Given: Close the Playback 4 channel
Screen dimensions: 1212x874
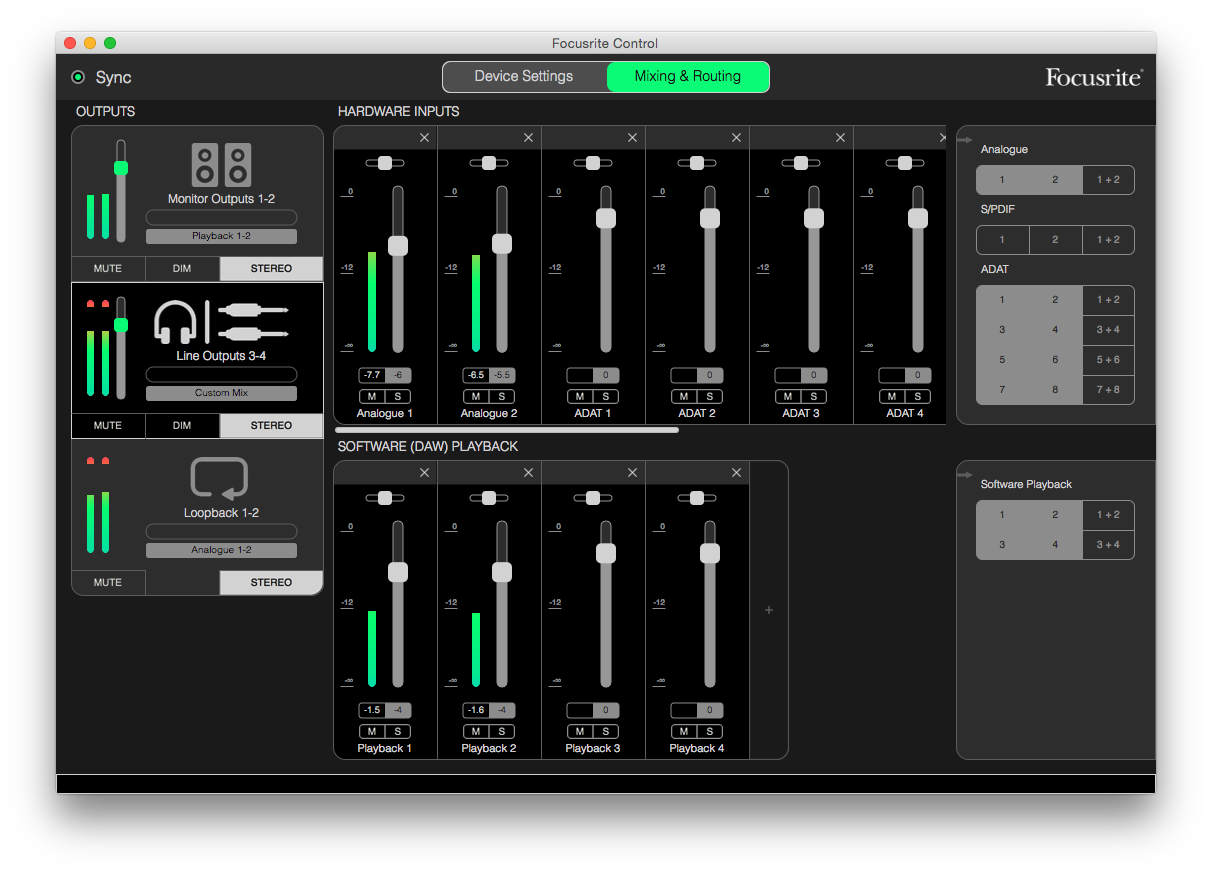Looking at the screenshot, I should pos(736,472).
